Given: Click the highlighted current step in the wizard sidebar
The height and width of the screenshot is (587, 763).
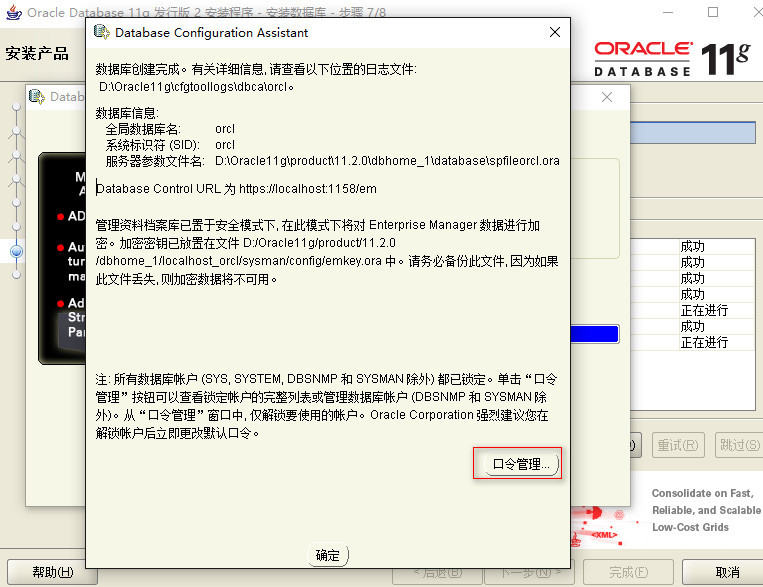Looking at the screenshot, I should click(16, 251).
